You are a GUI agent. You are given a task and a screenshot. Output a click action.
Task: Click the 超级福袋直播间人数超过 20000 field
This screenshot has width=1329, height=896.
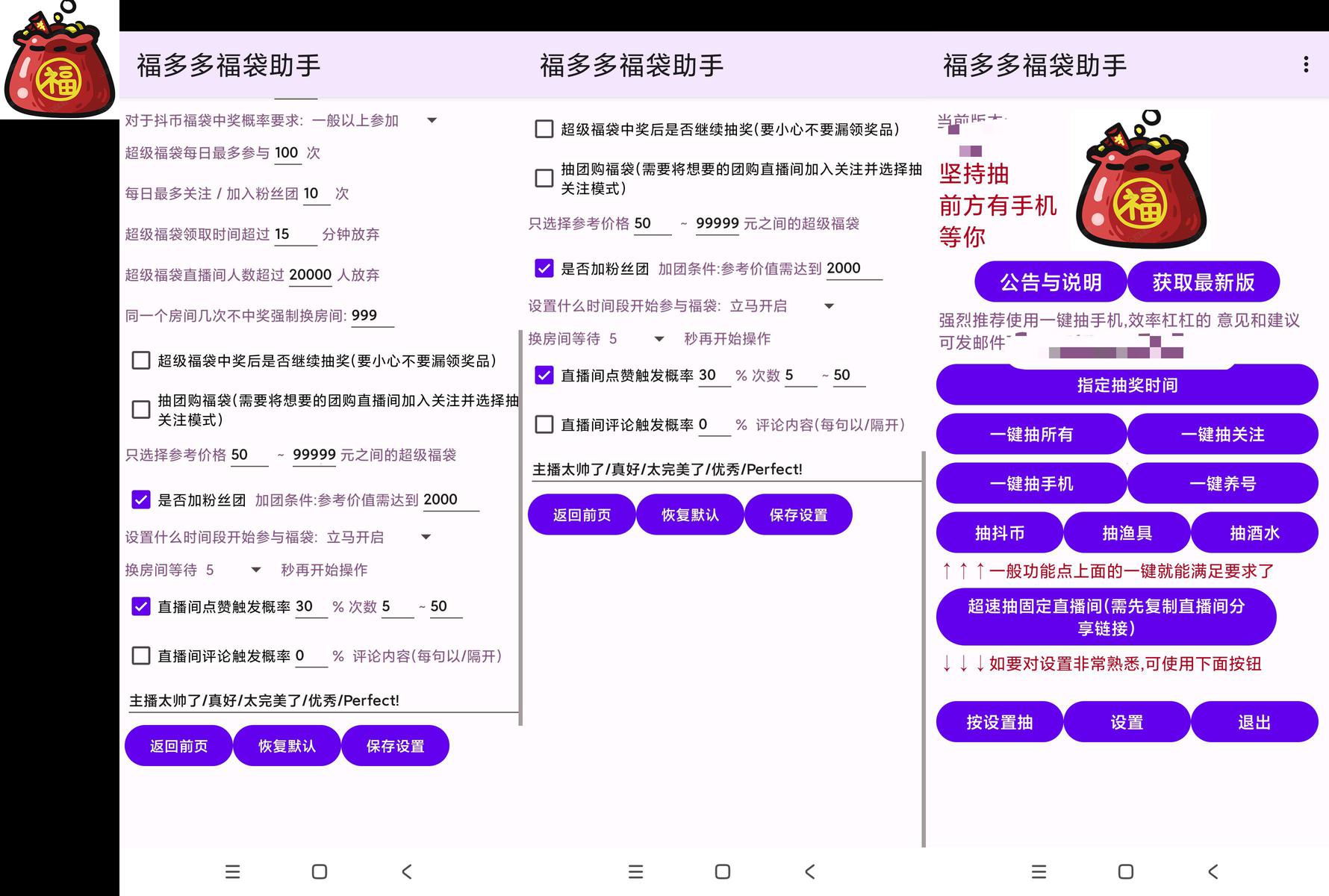311,275
